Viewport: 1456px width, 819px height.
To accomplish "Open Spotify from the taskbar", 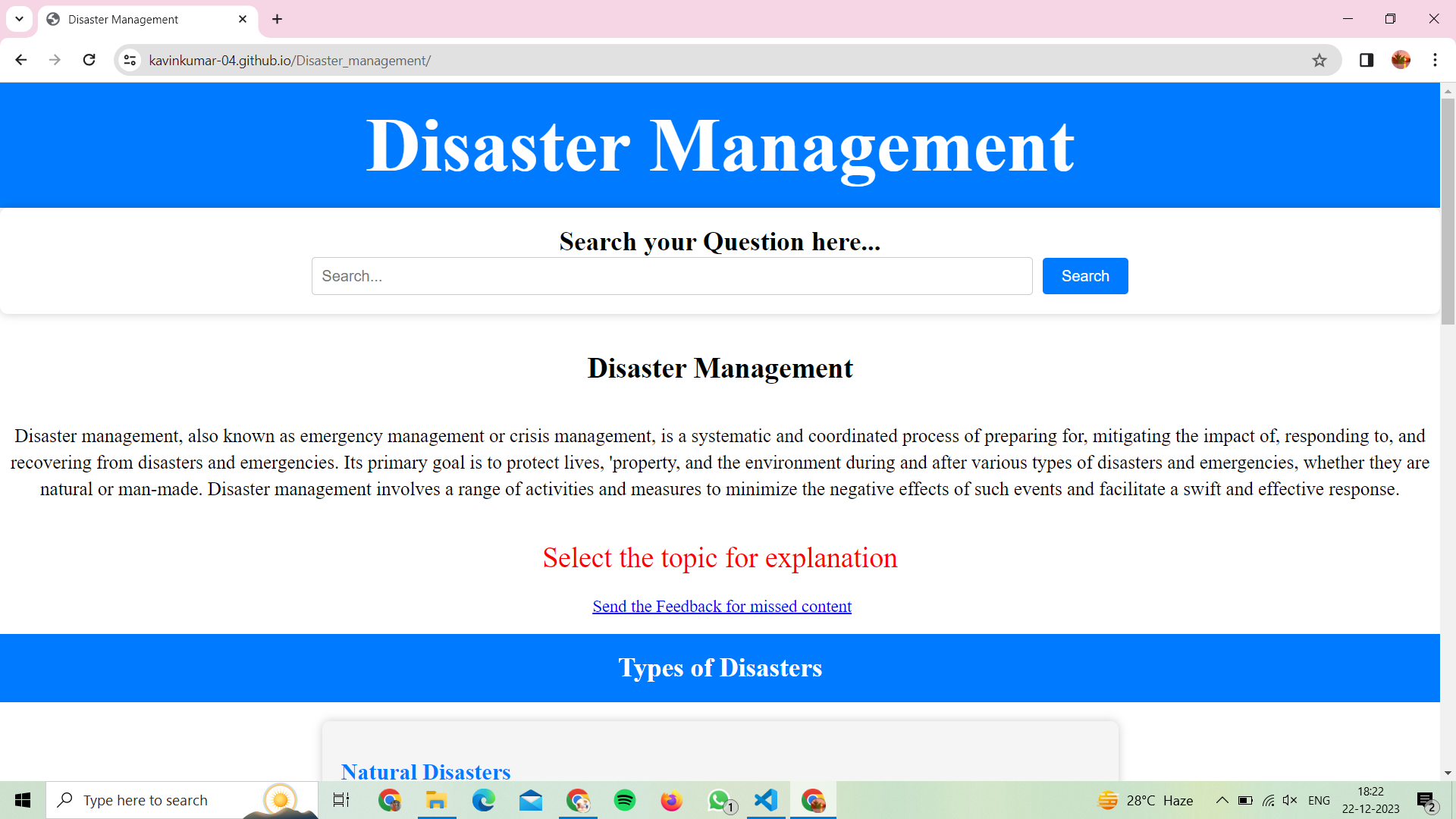I will click(624, 800).
